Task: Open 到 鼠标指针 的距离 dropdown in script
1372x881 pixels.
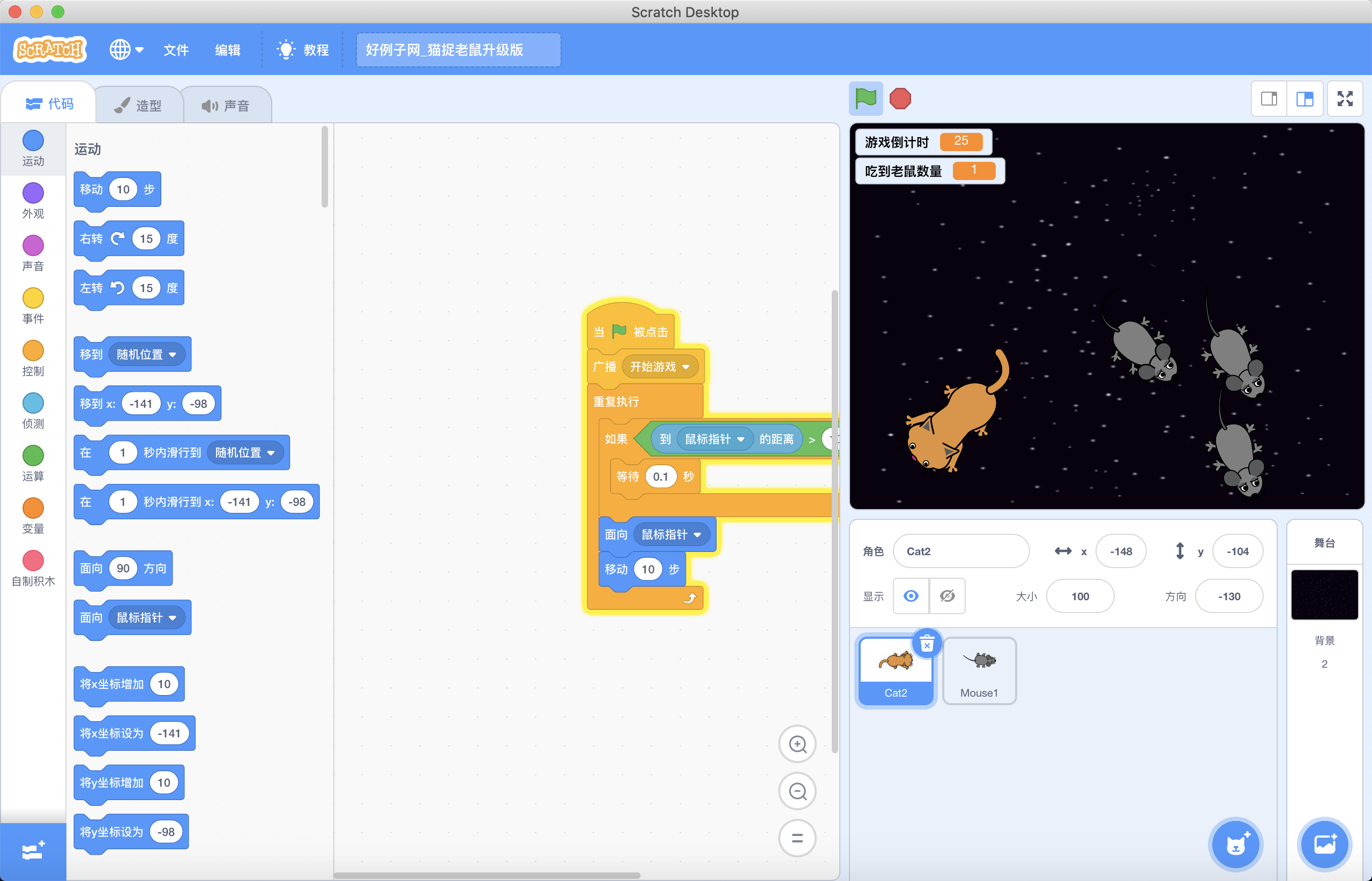Action: pos(714,439)
